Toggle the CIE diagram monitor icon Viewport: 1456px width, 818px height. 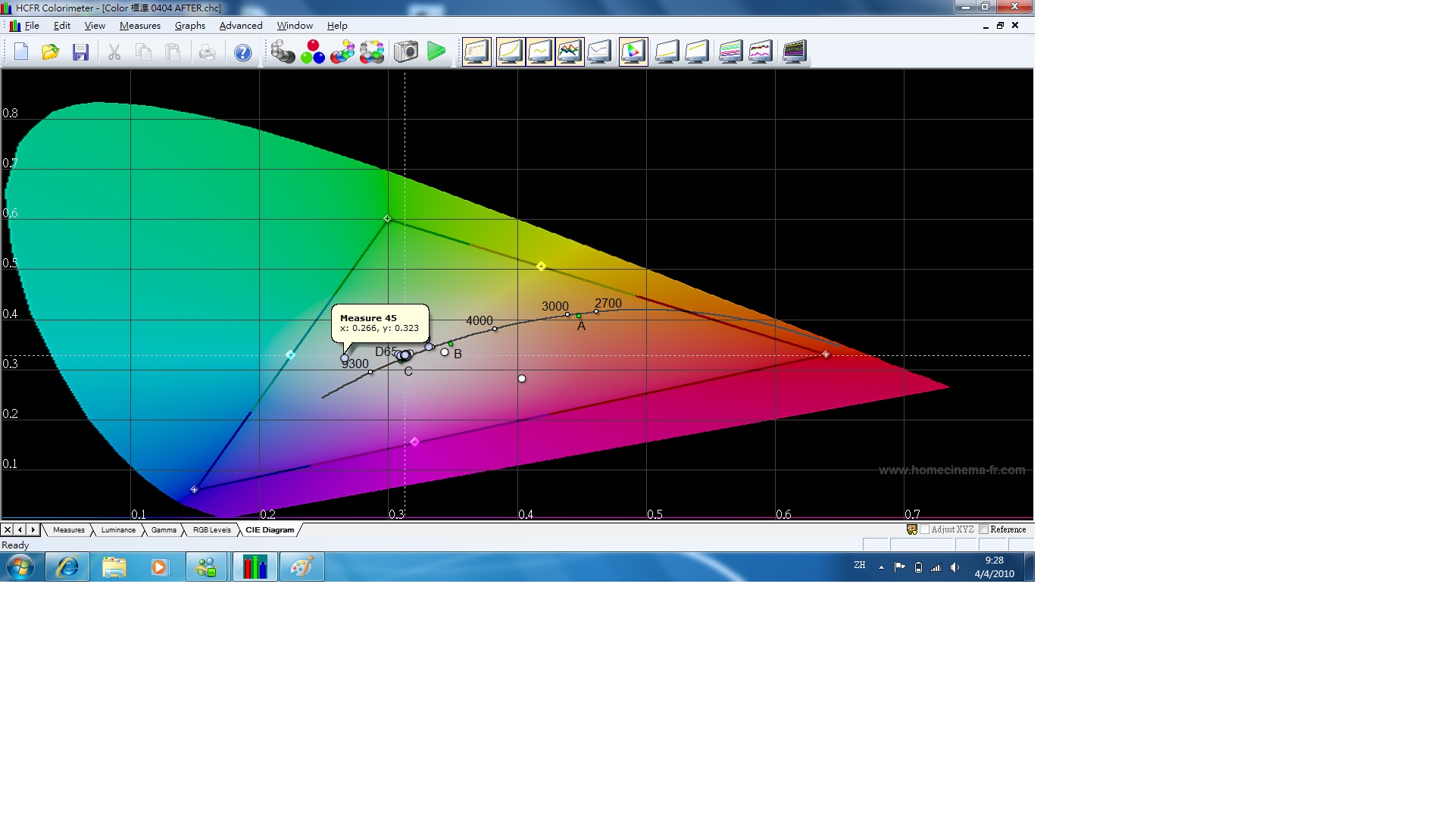[x=633, y=52]
